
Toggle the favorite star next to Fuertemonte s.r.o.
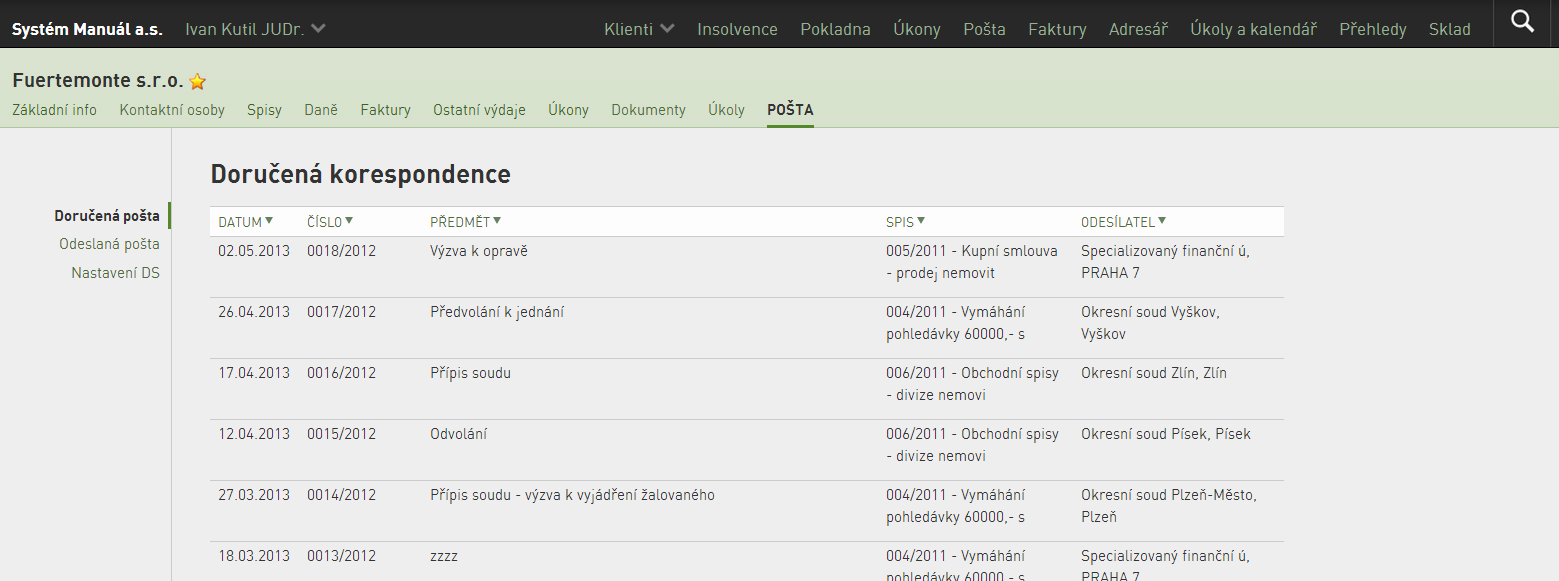pyautogui.click(x=197, y=82)
